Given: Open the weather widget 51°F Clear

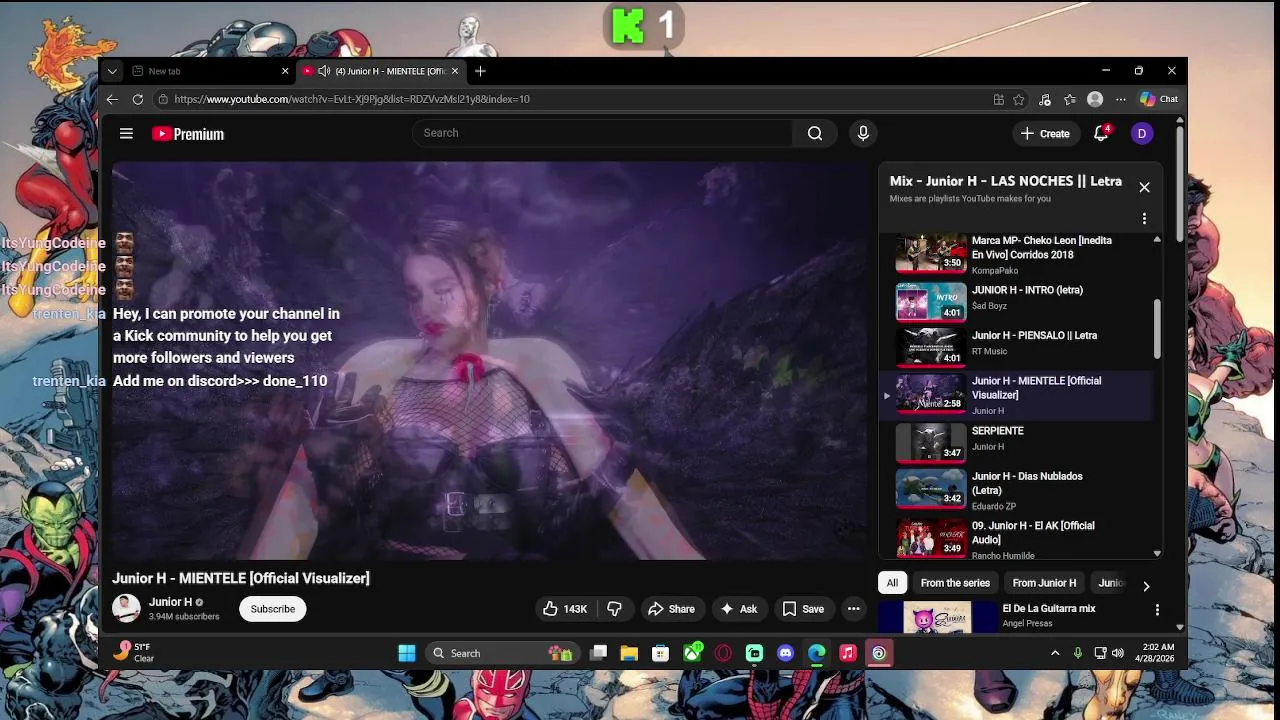Looking at the screenshot, I should (x=134, y=653).
